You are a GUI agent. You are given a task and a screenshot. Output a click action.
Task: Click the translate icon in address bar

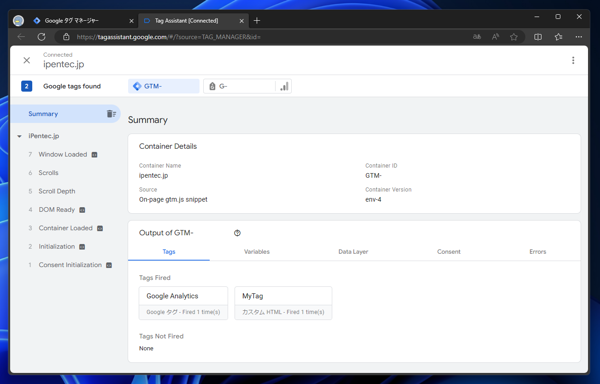(477, 37)
